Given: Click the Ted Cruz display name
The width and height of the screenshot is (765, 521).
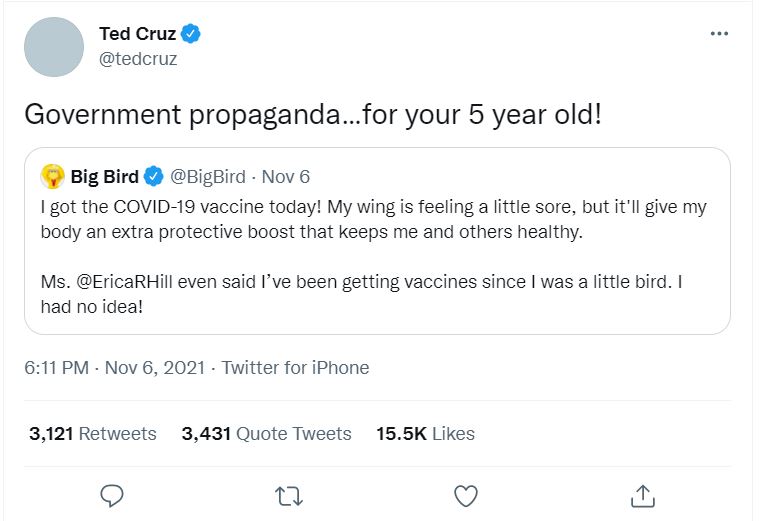Looking at the screenshot, I should [x=137, y=34].
